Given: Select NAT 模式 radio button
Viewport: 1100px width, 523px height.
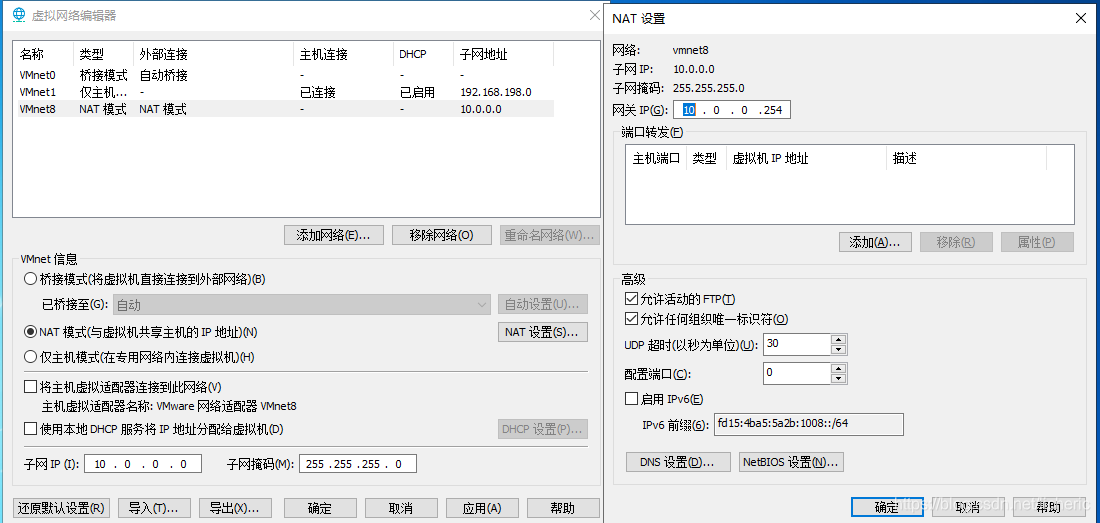Looking at the screenshot, I should (x=30, y=332).
